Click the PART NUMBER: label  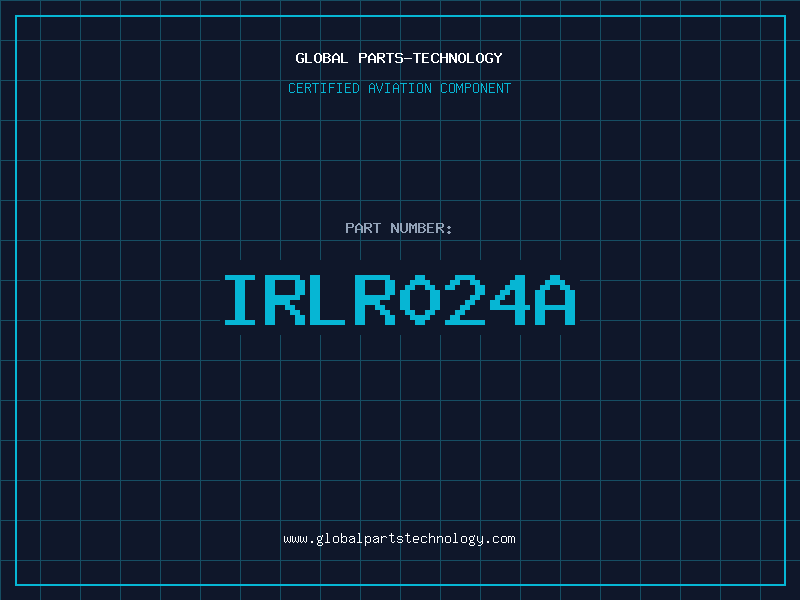(399, 228)
